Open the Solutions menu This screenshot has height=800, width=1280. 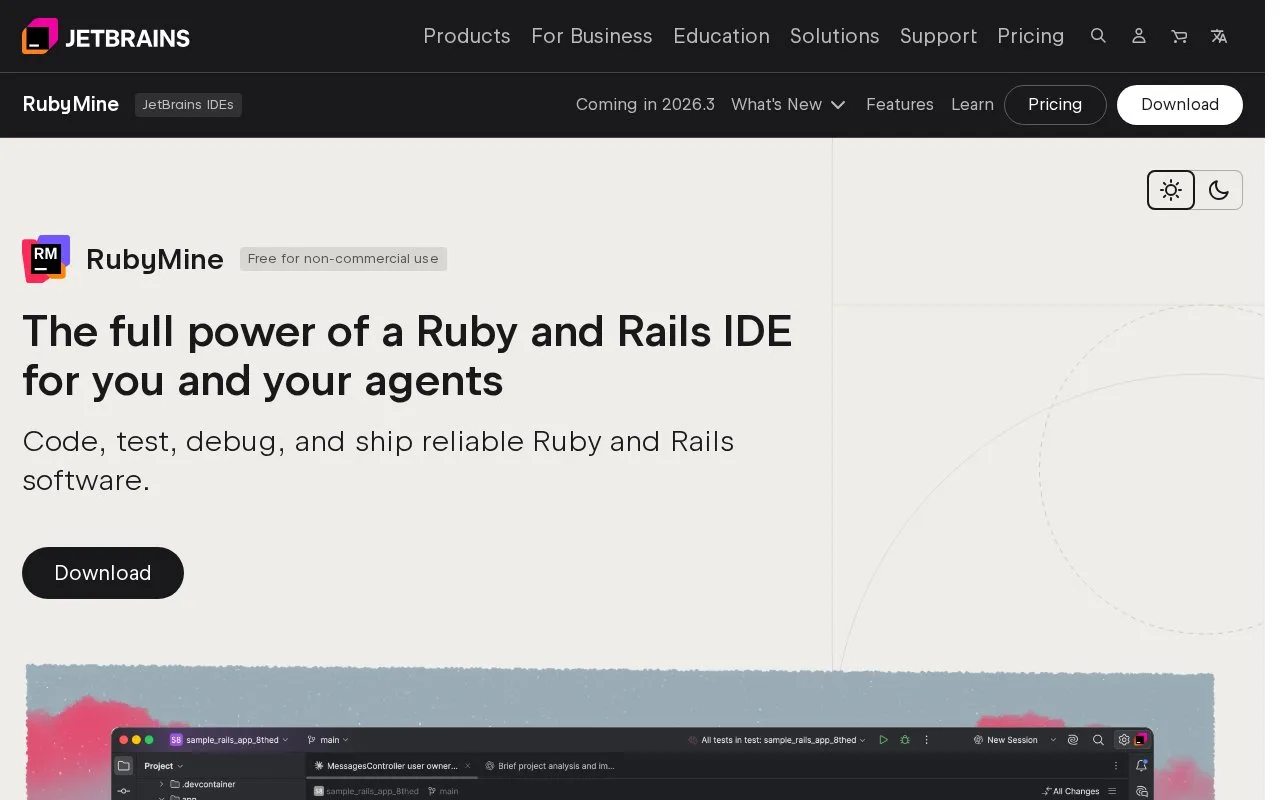834,36
